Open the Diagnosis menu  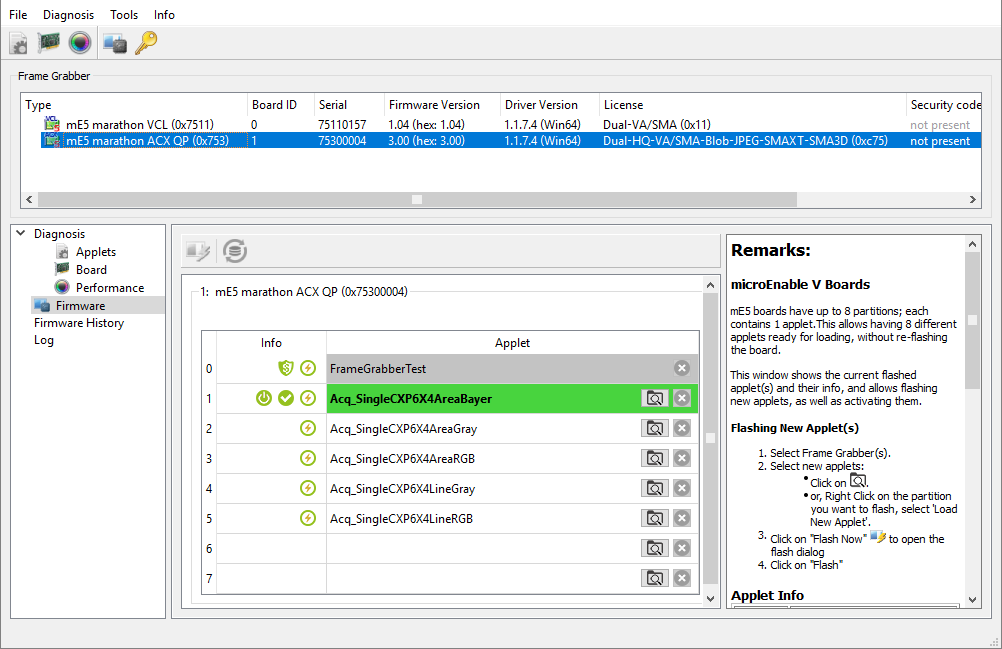68,15
